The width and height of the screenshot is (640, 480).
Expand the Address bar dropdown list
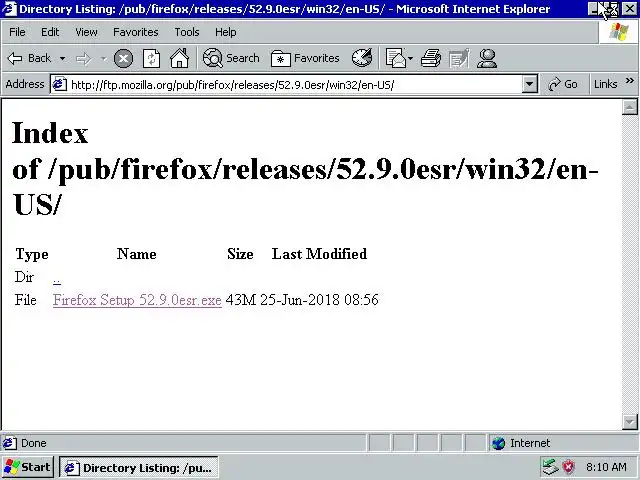click(529, 84)
